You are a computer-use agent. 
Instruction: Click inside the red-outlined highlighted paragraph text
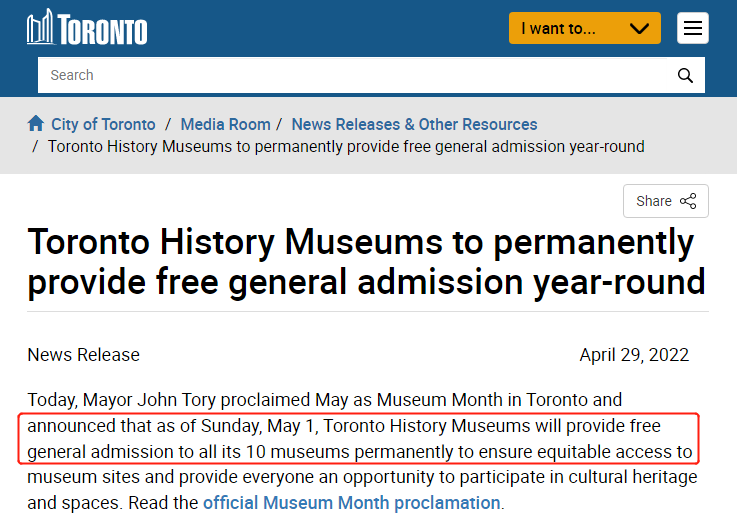tap(360, 439)
